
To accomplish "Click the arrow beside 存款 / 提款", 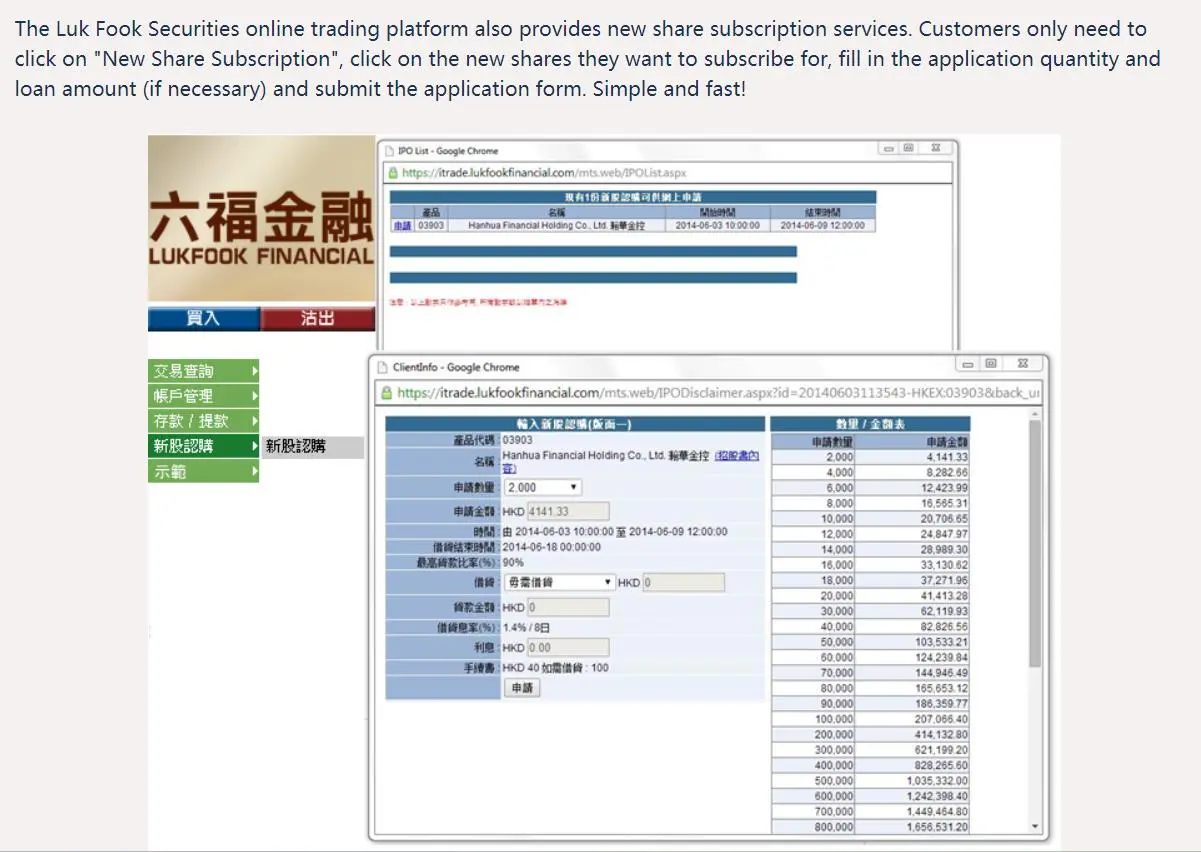I will [x=254, y=421].
